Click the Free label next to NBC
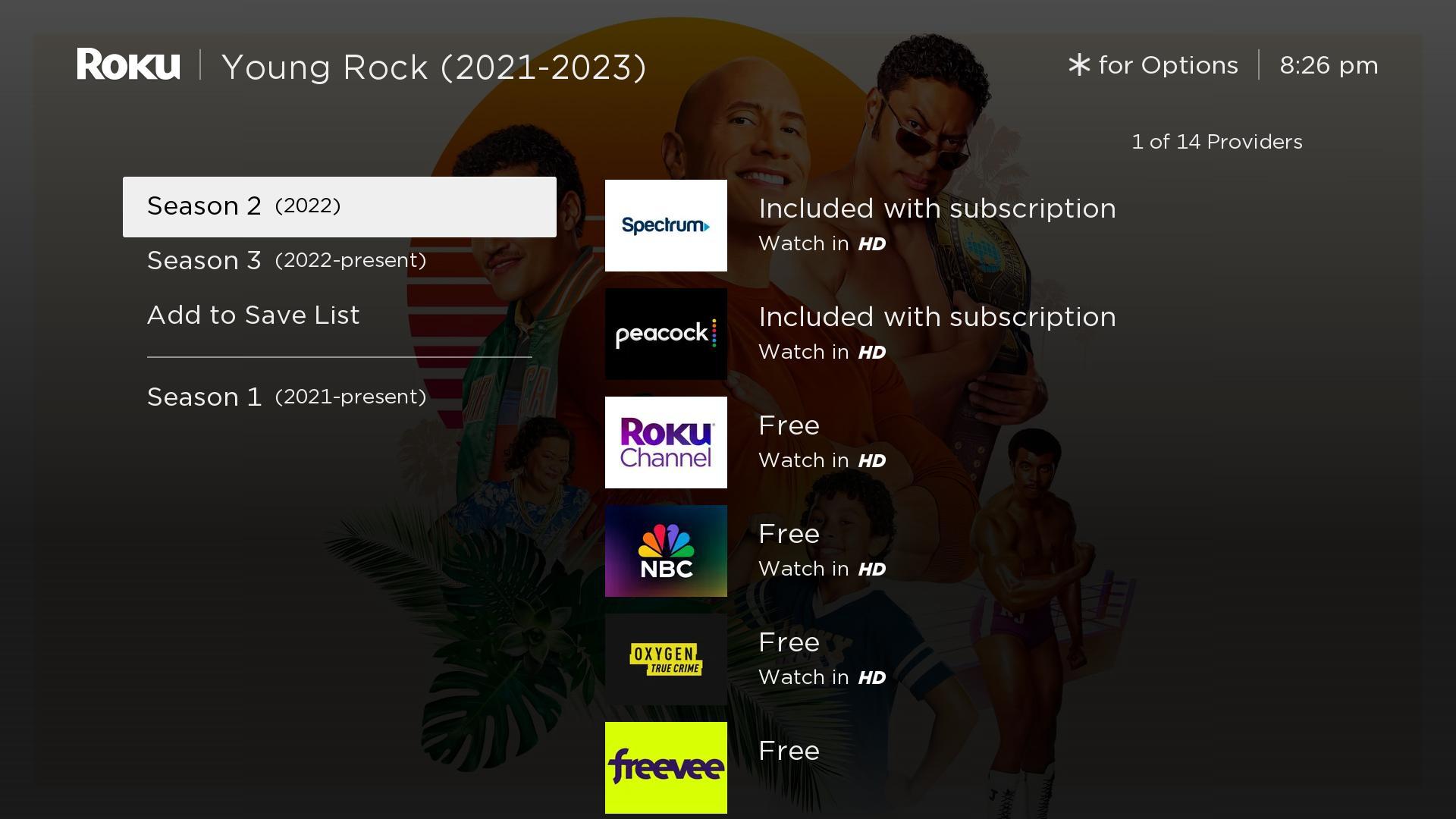Viewport: 1456px width, 819px height. coord(789,534)
